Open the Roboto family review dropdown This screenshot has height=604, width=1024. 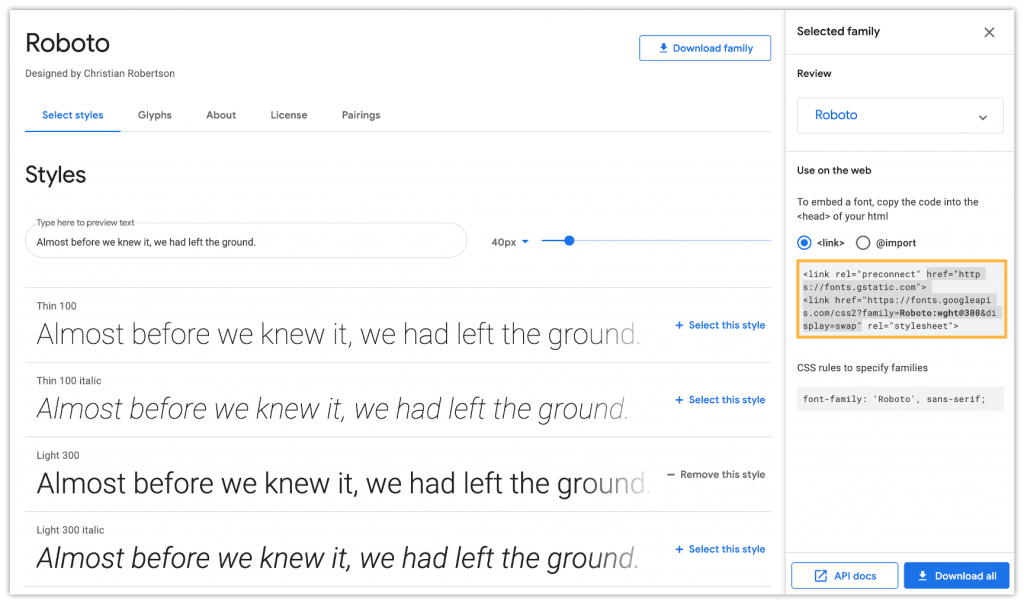point(899,115)
